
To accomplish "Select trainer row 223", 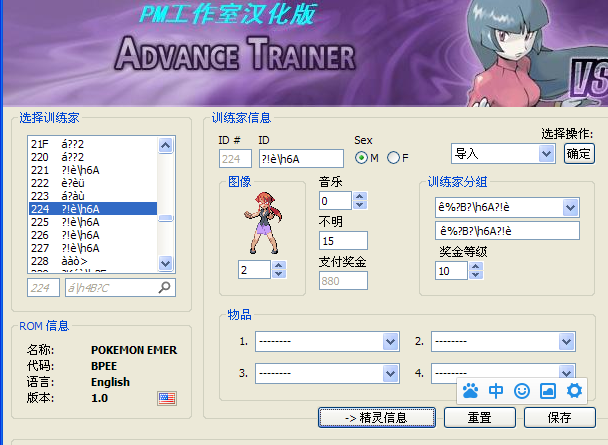I will click(x=93, y=196).
